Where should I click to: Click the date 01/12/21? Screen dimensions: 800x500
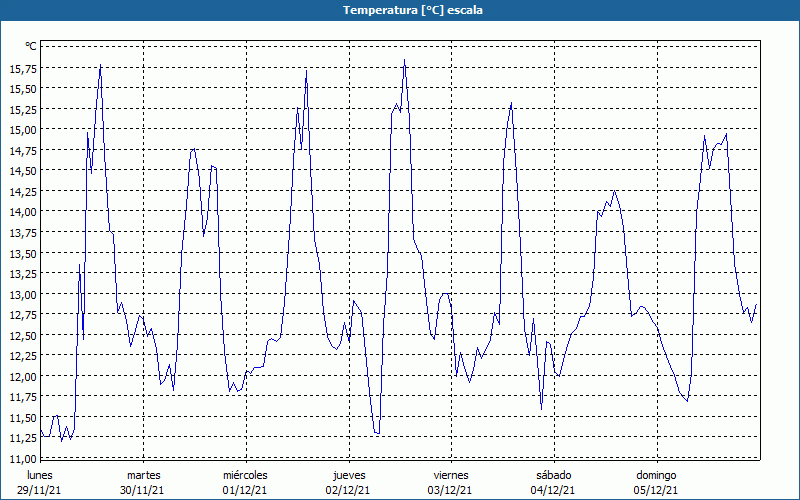245,490
